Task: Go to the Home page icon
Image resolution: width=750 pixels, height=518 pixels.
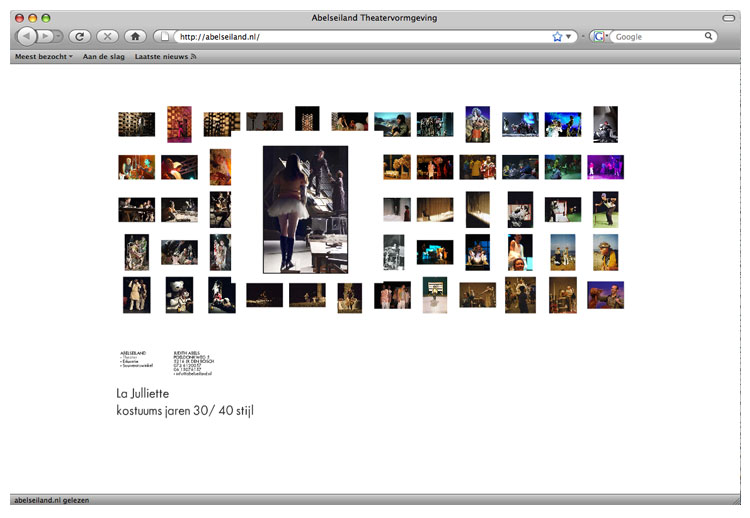Action: click(135, 36)
